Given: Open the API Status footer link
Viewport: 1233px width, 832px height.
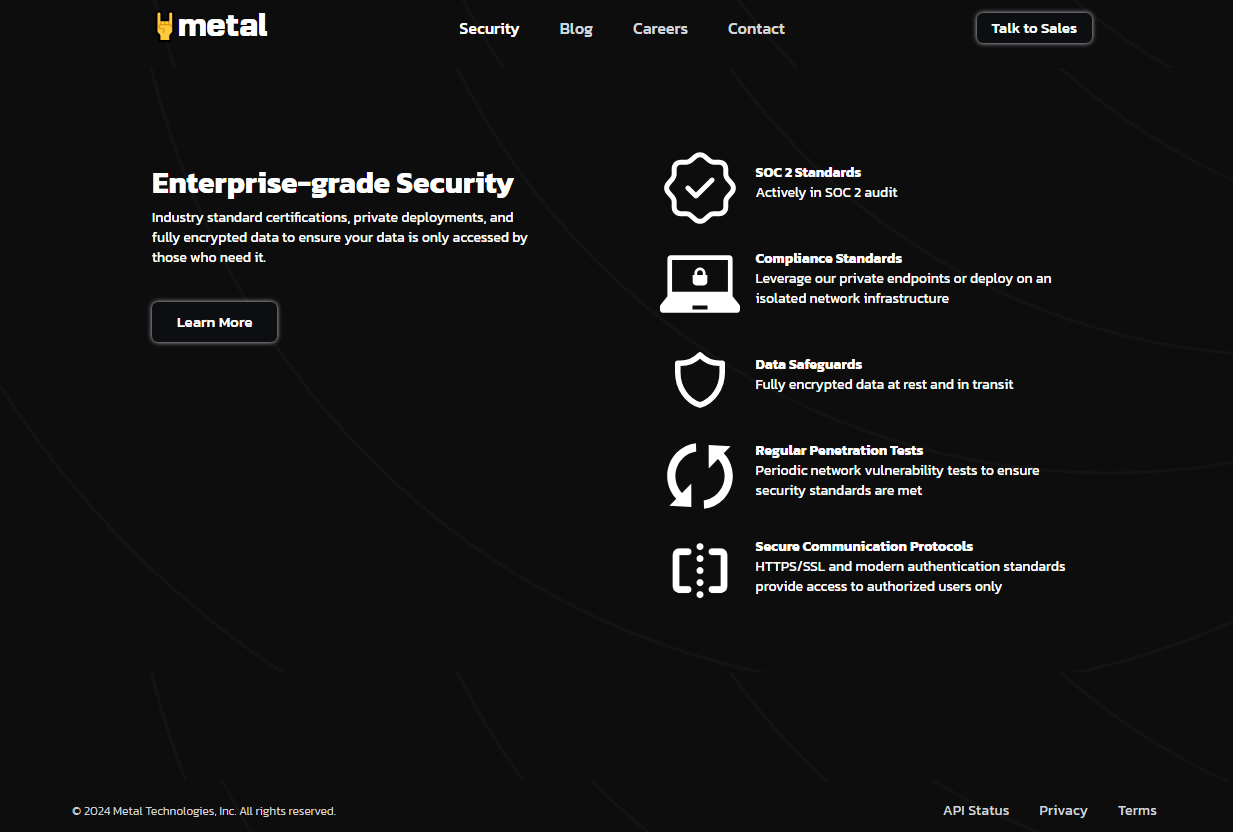Looking at the screenshot, I should pos(976,811).
